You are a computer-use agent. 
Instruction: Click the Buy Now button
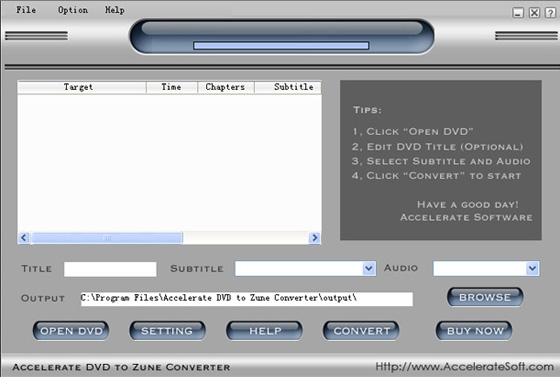[x=474, y=331]
